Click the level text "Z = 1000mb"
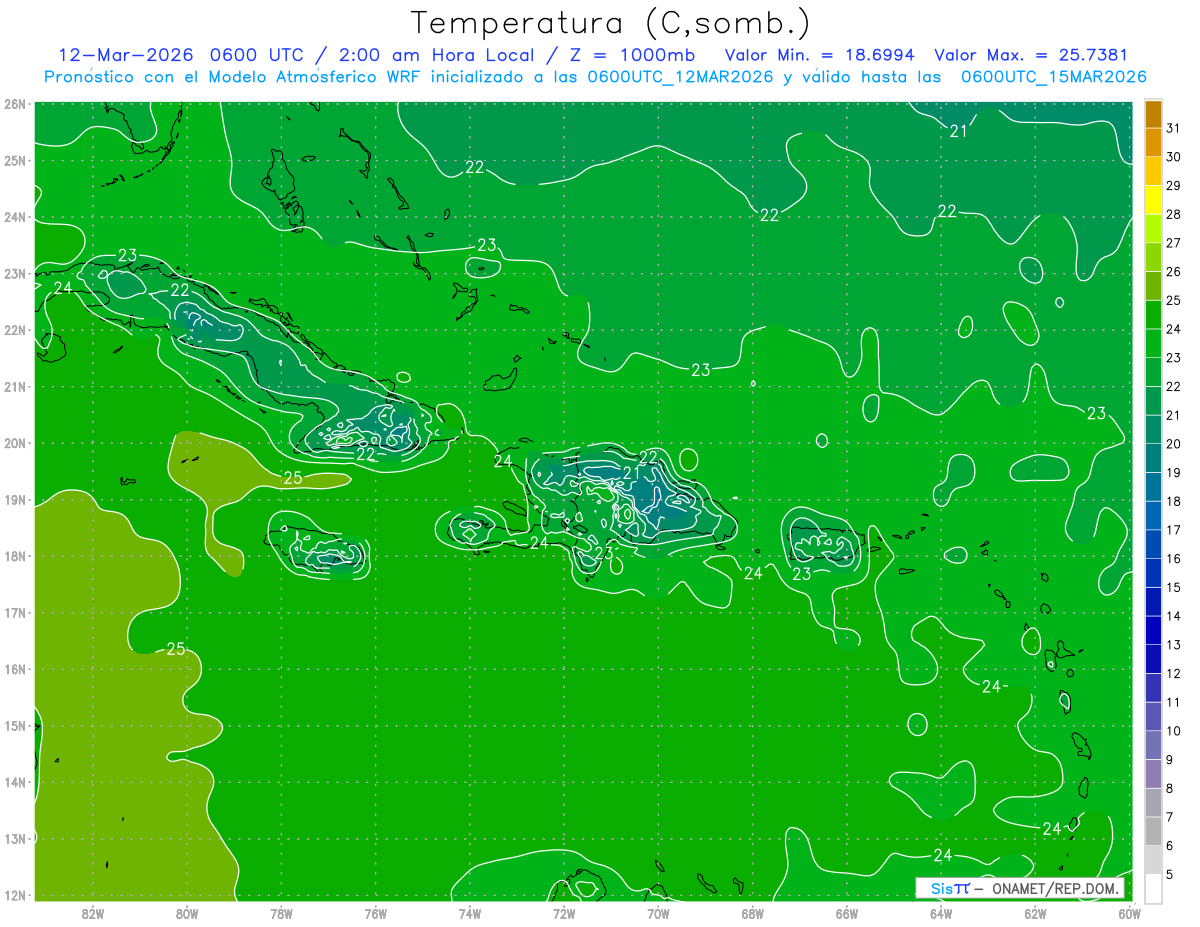The image size is (1200, 927). [634, 55]
